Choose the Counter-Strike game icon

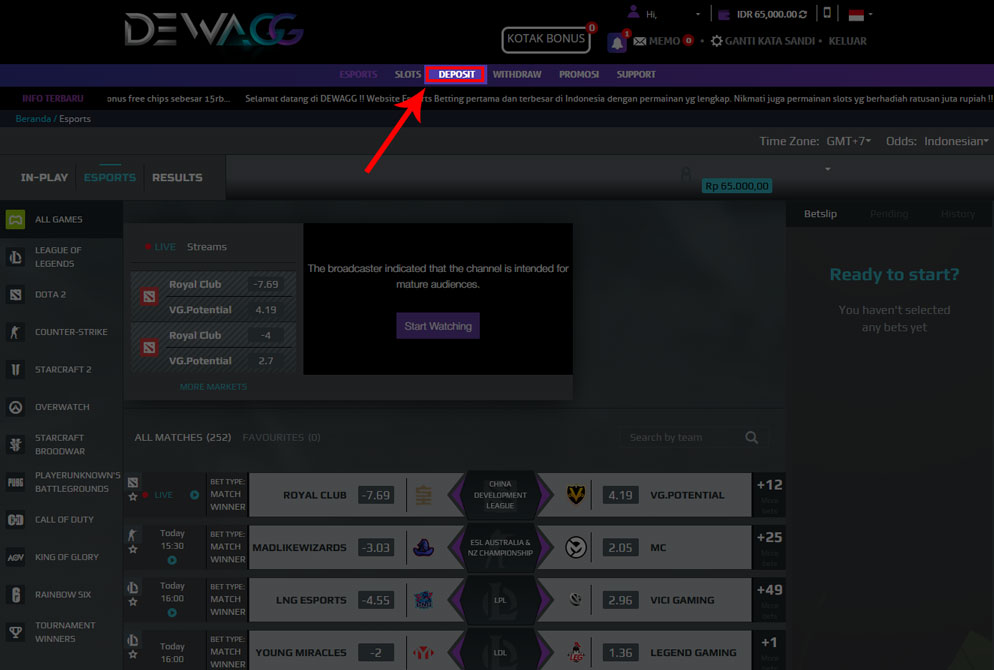(15, 332)
